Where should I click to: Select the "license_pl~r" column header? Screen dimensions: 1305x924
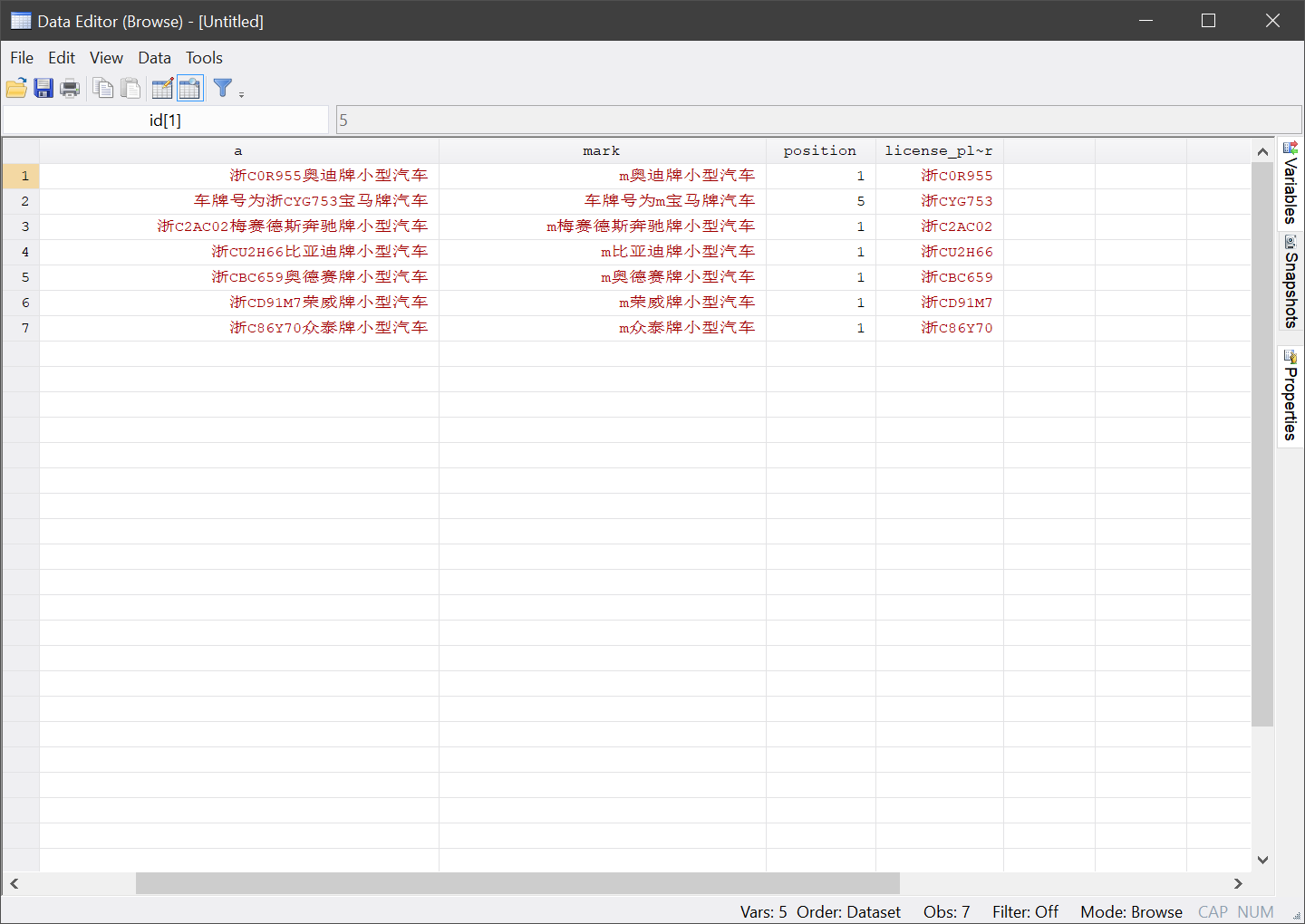[940, 150]
